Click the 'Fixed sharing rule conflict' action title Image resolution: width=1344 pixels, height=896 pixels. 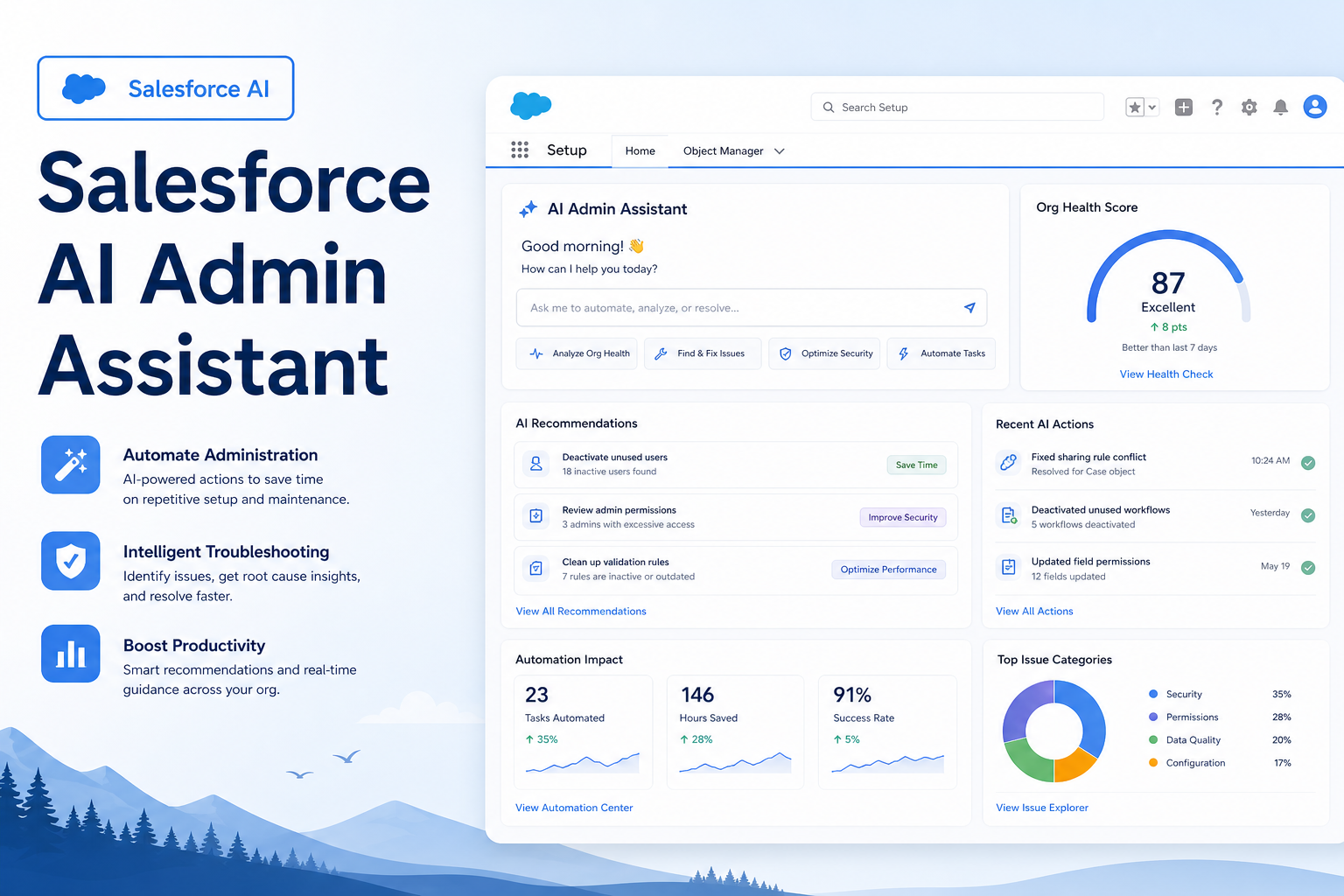click(x=1088, y=458)
